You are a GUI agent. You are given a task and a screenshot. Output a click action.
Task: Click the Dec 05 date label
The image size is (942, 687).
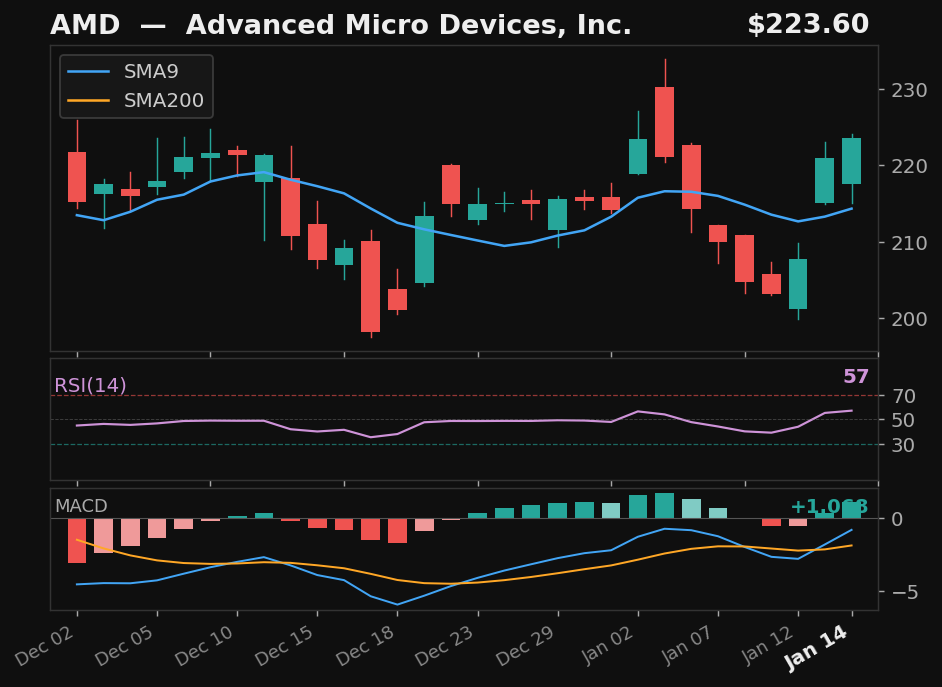click(x=124, y=646)
